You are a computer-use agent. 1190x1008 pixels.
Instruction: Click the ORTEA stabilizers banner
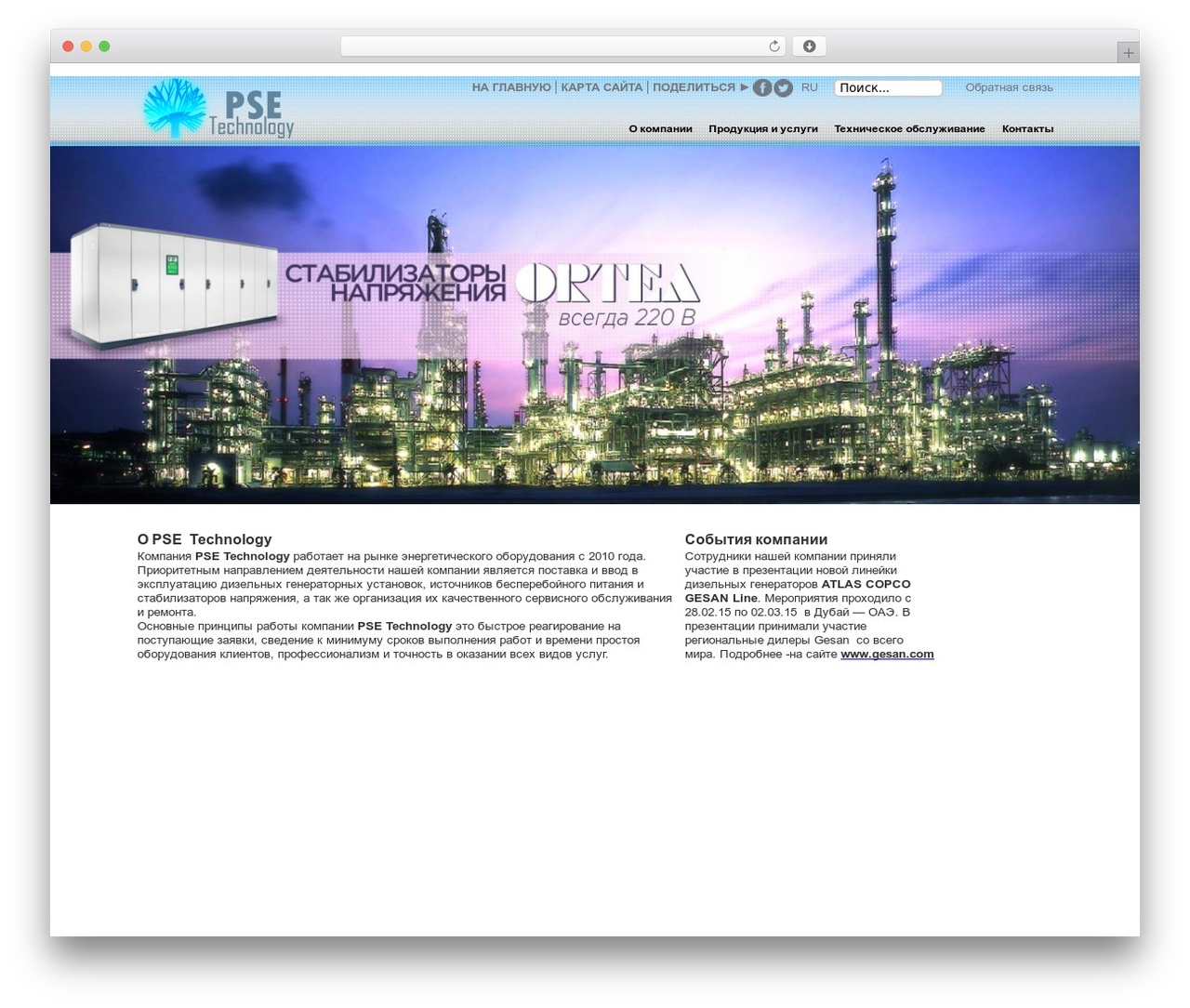coord(595,325)
